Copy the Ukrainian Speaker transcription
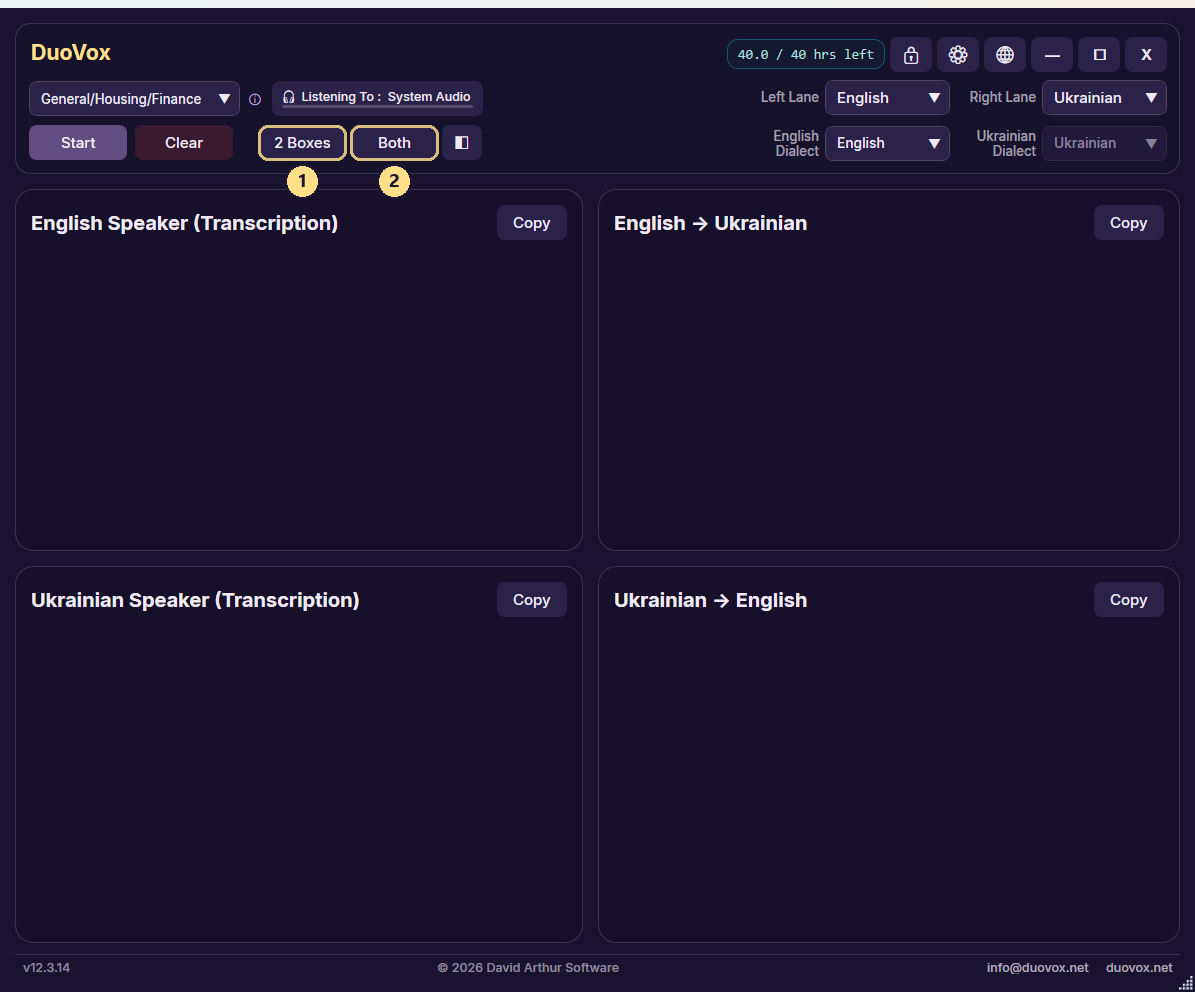Viewport: 1195px width, 992px height. (531, 600)
